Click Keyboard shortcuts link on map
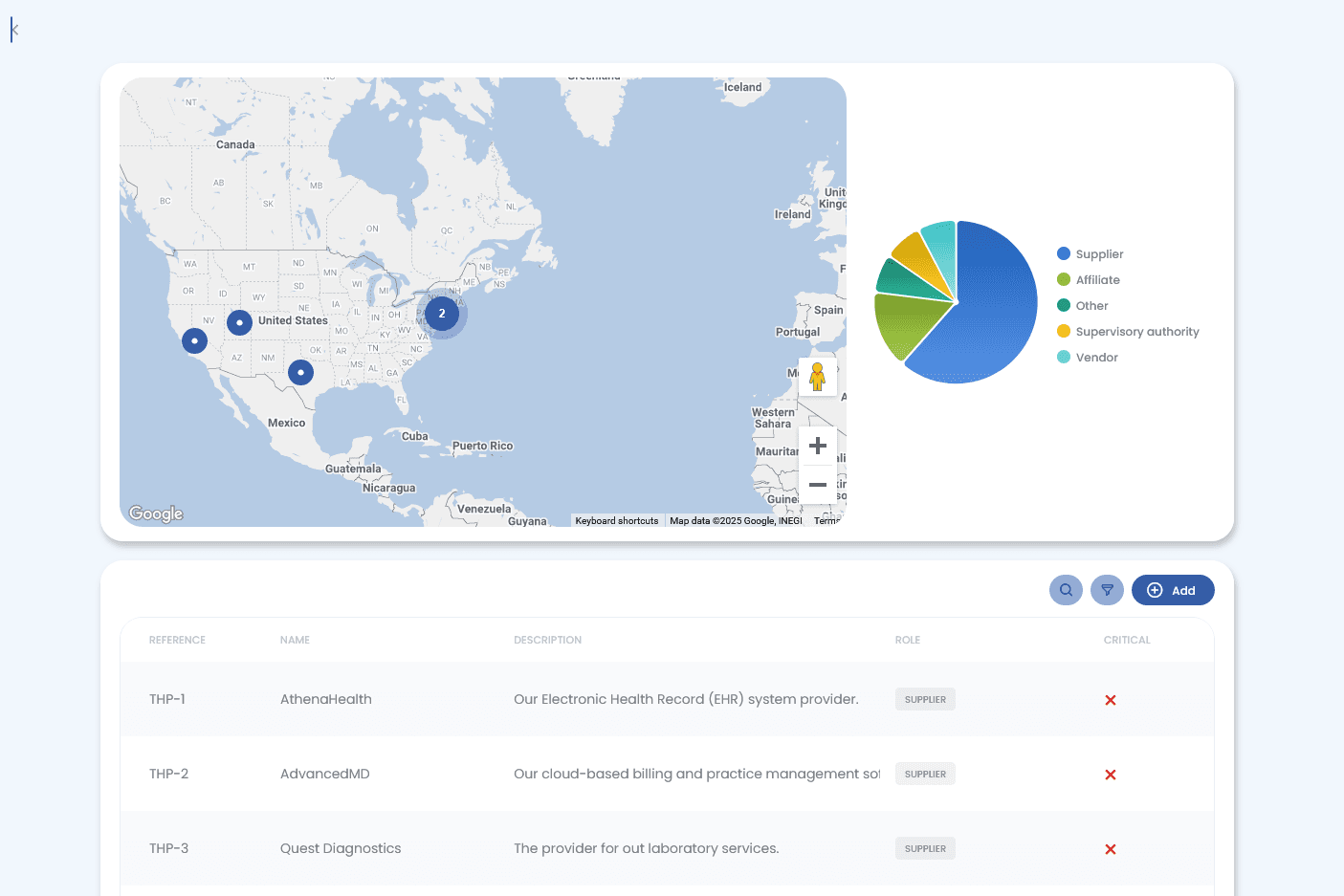Viewport: 1344px width, 896px height. pos(616,521)
